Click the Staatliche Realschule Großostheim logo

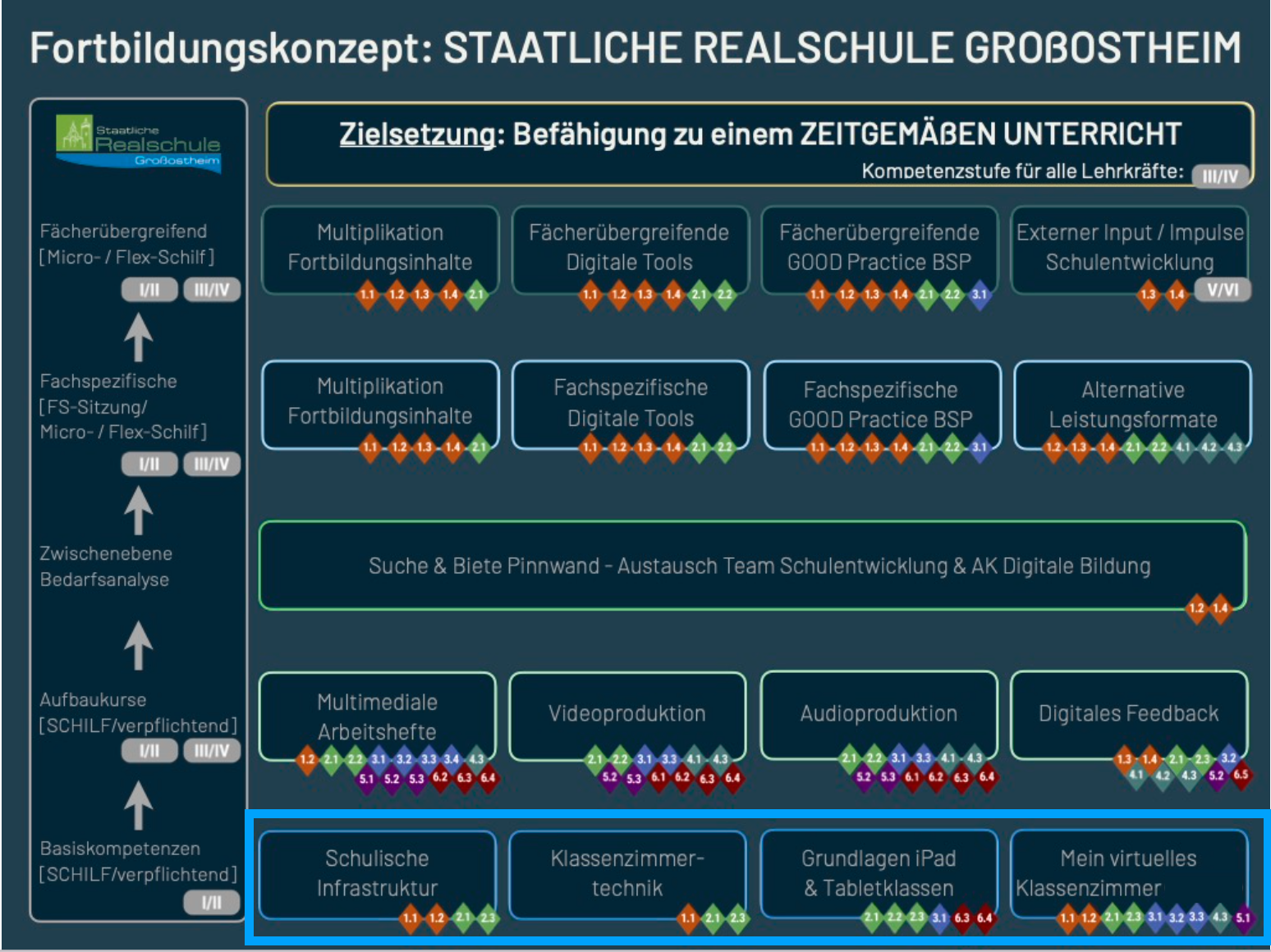coord(139,144)
